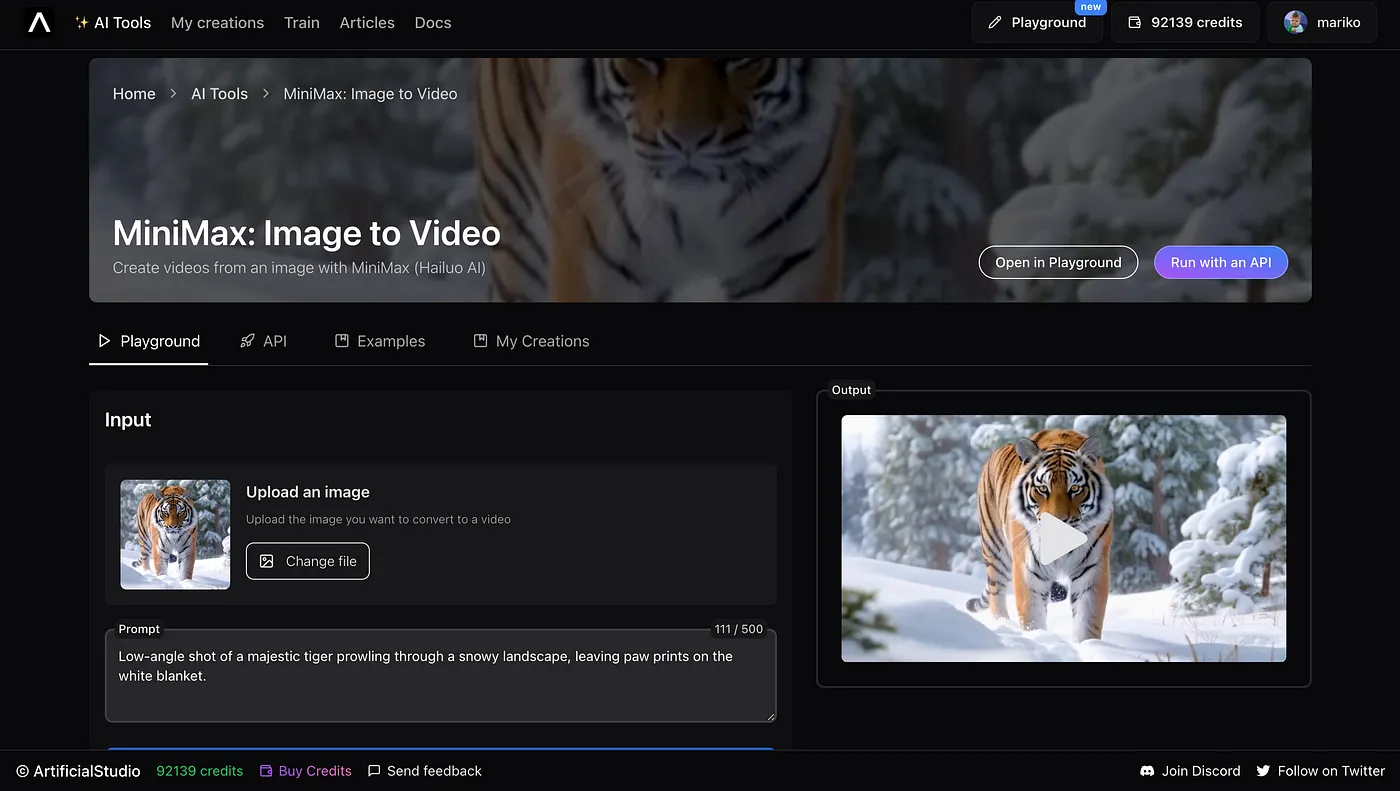Click the 92139 credits header button
Screen dimensions: 1400x791
coord(1185,22)
